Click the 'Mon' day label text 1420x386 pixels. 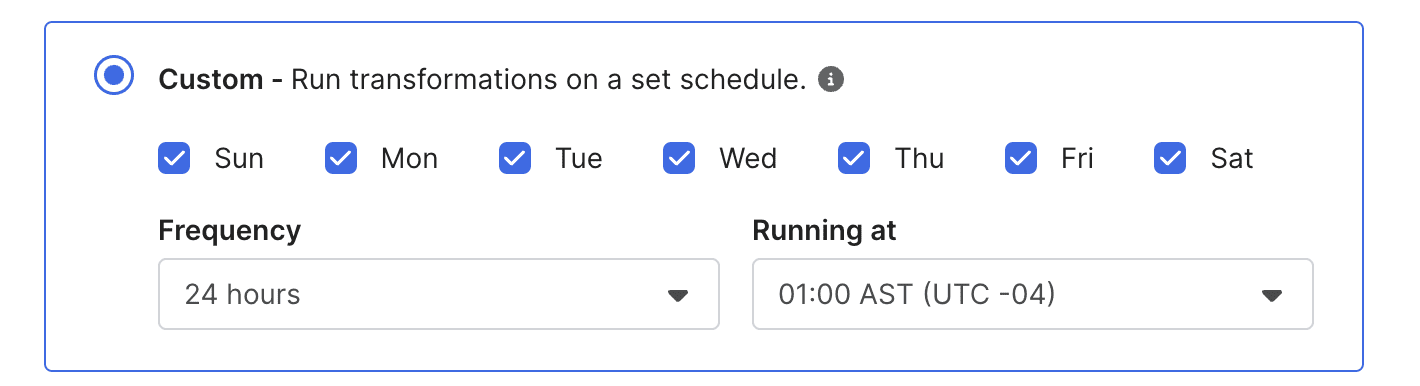pos(409,158)
